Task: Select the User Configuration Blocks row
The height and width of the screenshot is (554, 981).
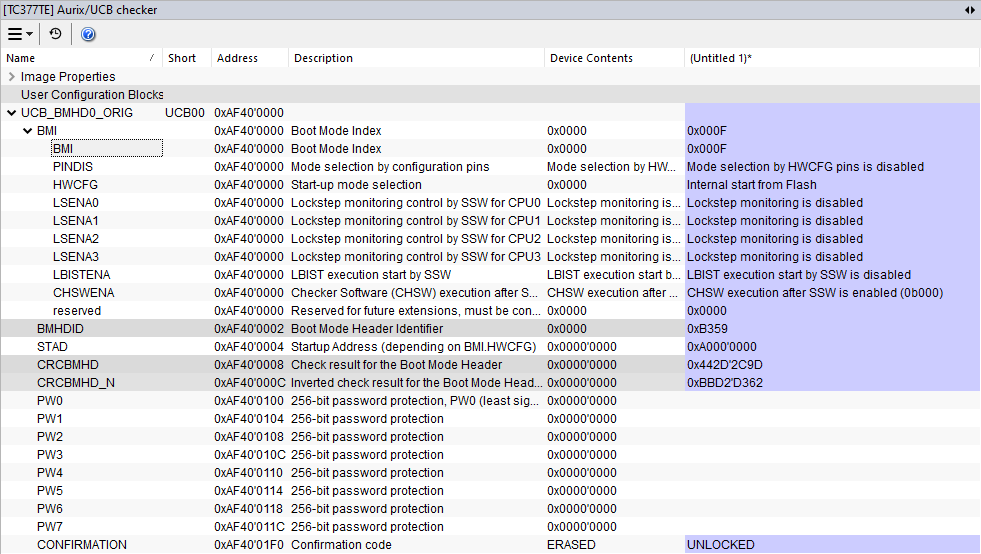Action: click(490, 95)
